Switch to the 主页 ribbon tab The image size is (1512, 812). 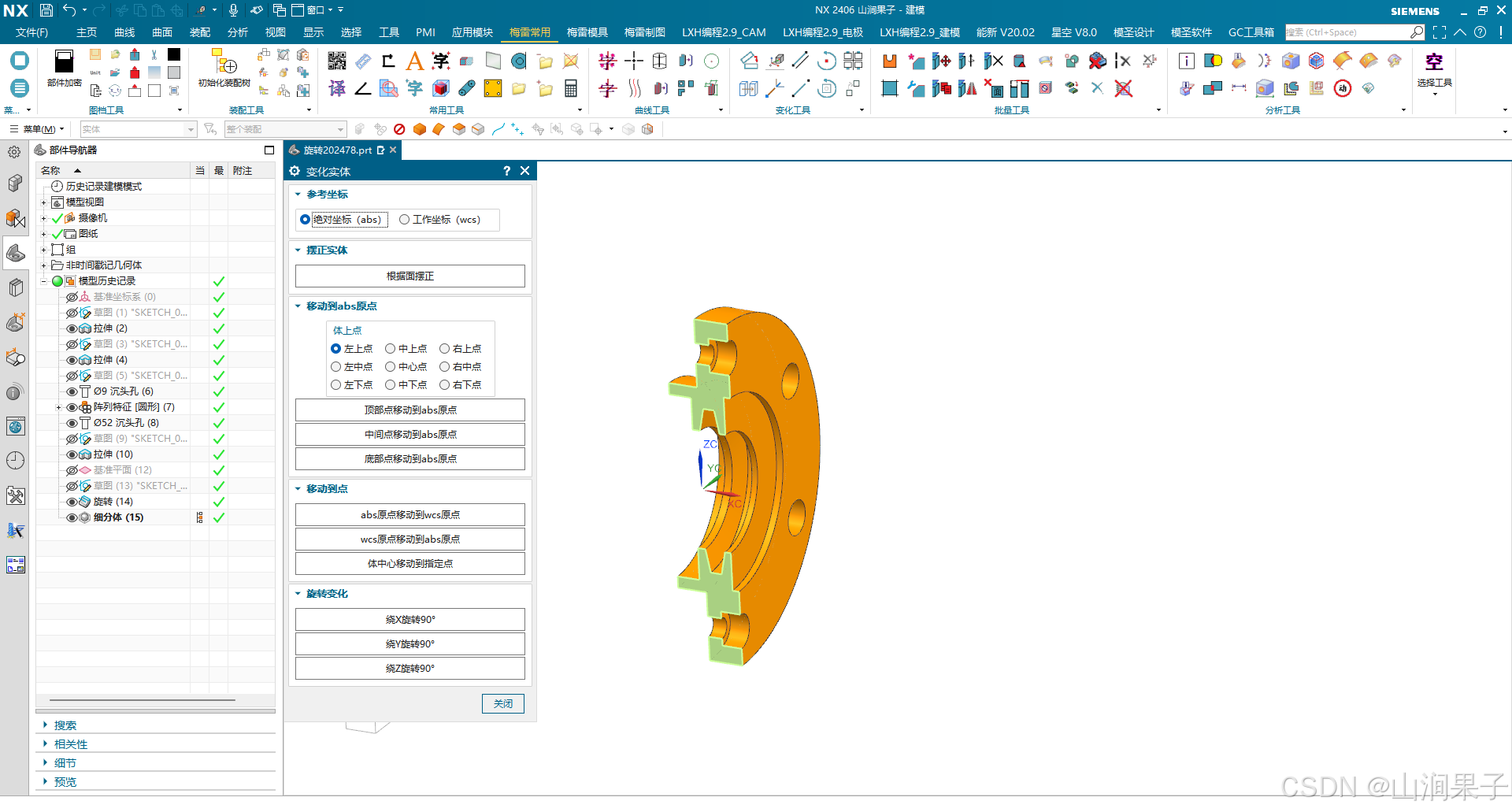[87, 32]
